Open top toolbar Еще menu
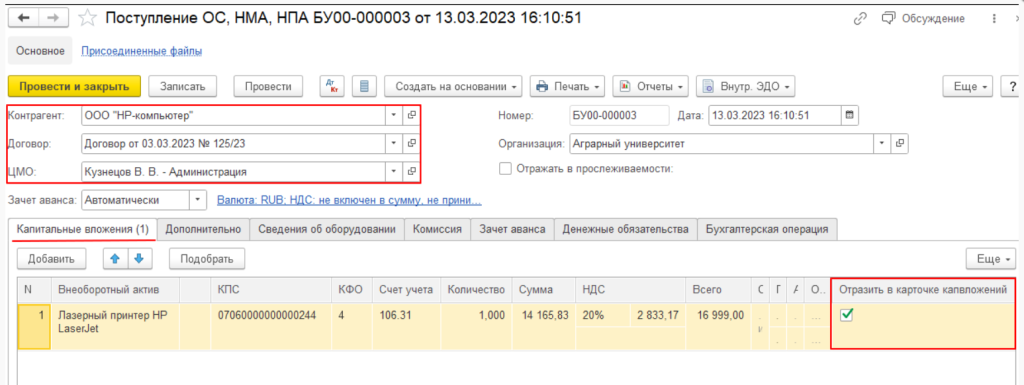 [968, 86]
